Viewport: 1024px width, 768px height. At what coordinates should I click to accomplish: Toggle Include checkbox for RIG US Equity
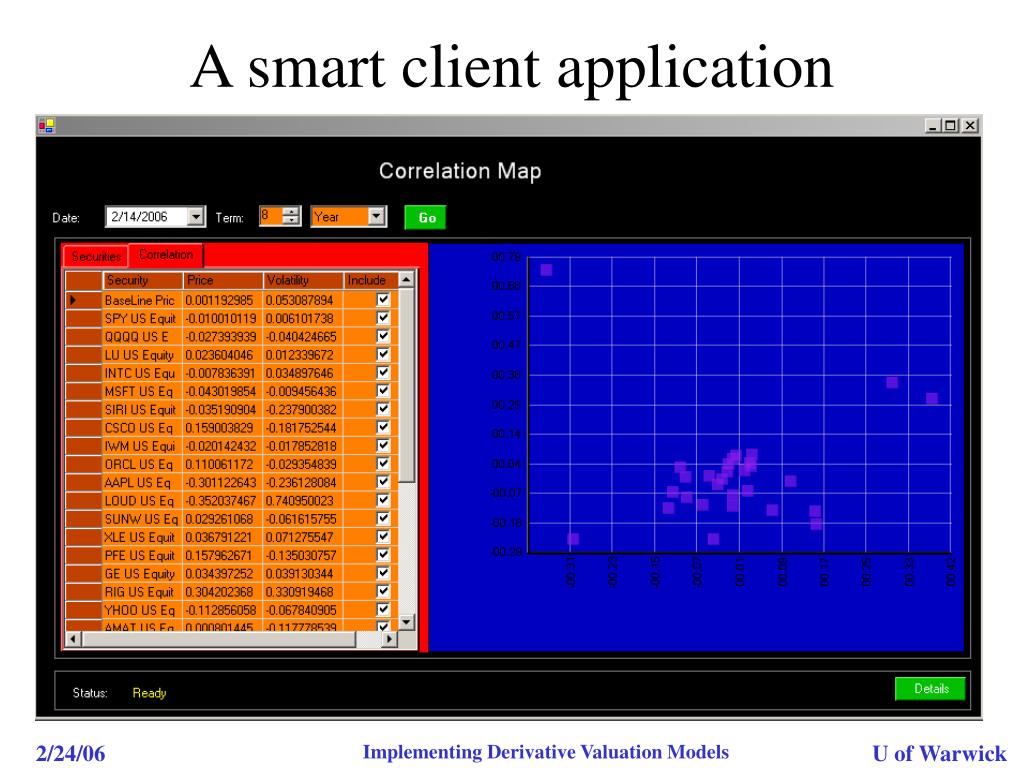(383, 591)
